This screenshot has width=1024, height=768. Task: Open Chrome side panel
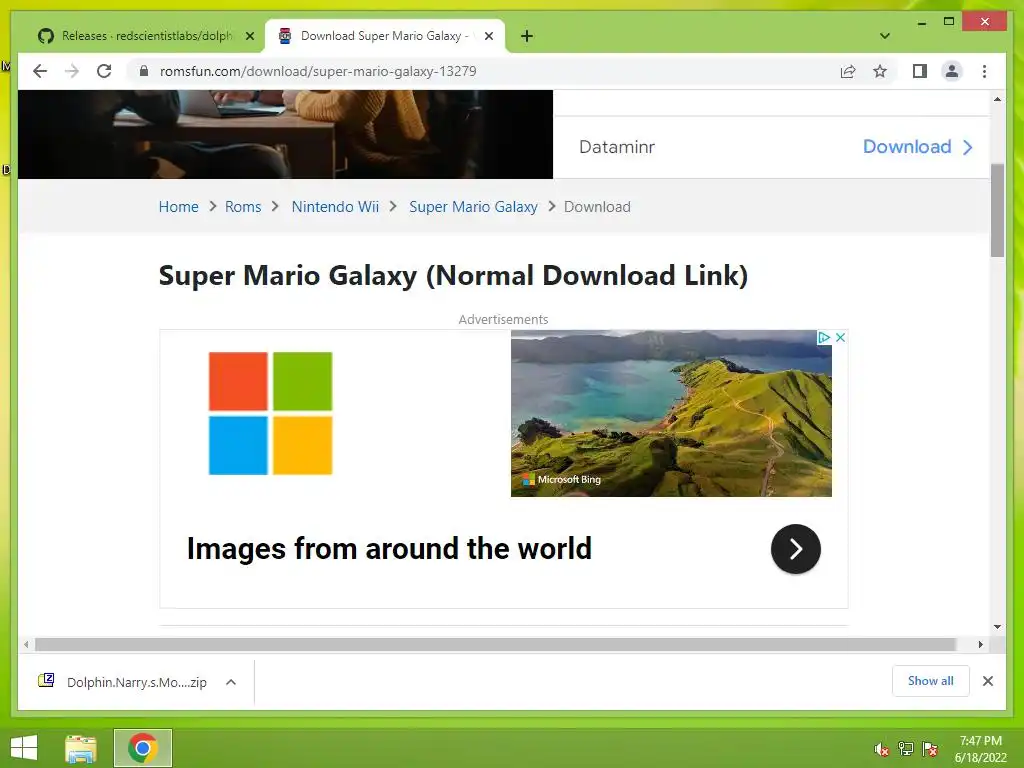920,71
